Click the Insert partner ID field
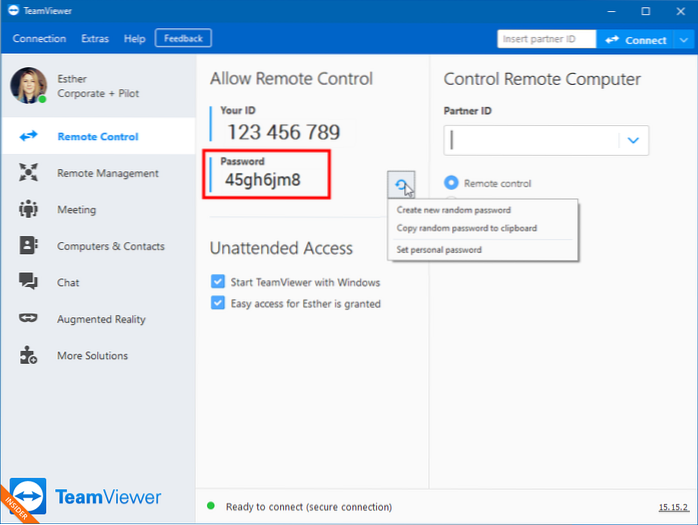The height and width of the screenshot is (525, 698). pos(546,39)
